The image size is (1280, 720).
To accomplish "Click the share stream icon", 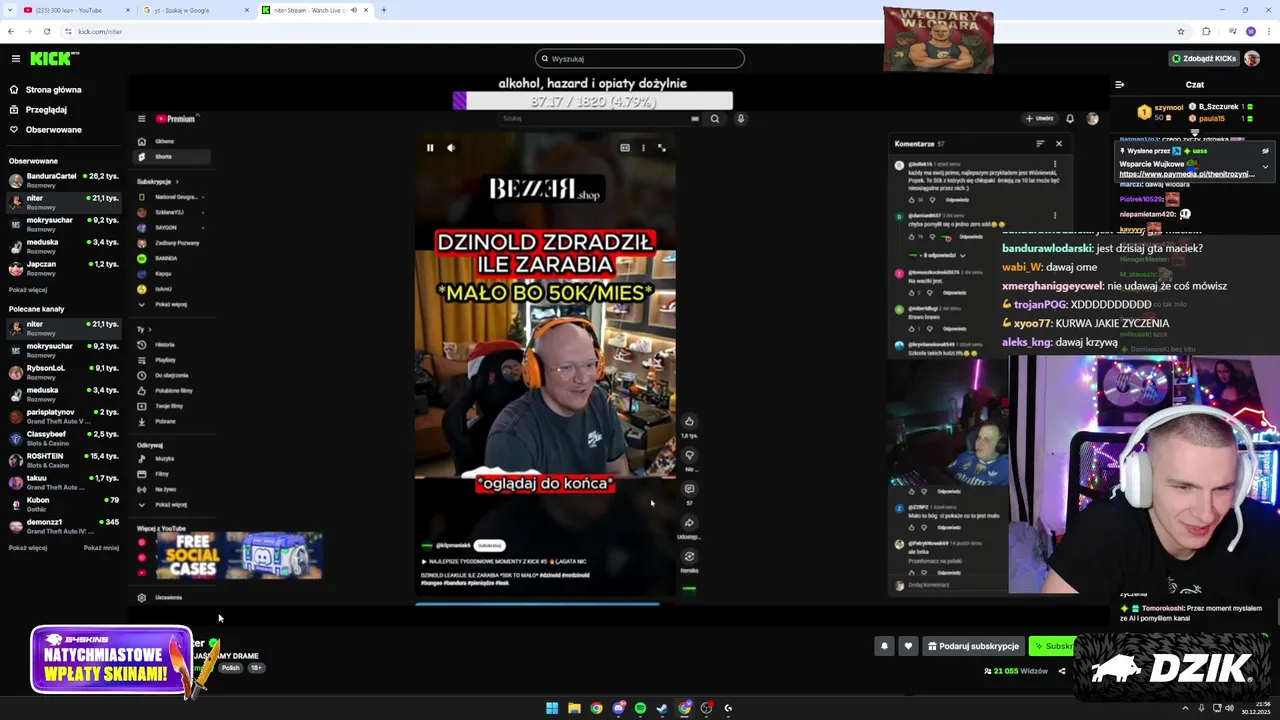I will 1062,671.
